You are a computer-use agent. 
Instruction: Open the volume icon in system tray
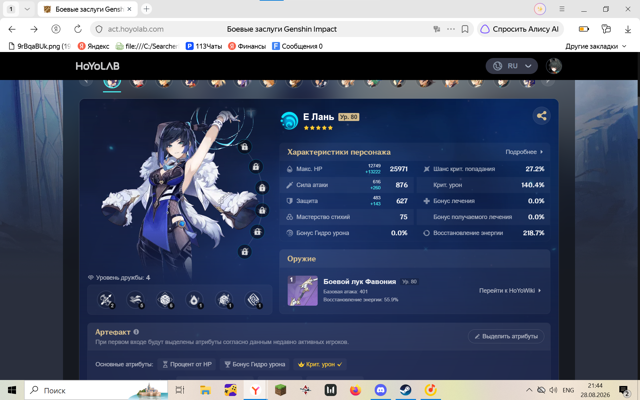click(x=553, y=390)
